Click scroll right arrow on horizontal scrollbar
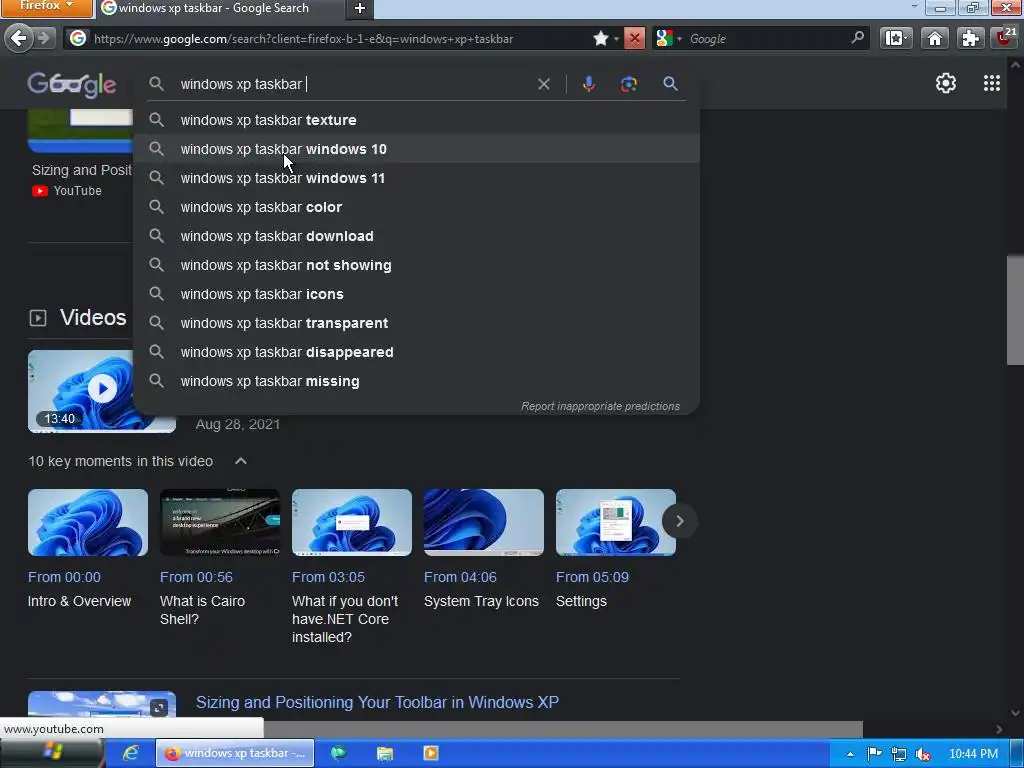1024x768 pixels. (x=999, y=729)
